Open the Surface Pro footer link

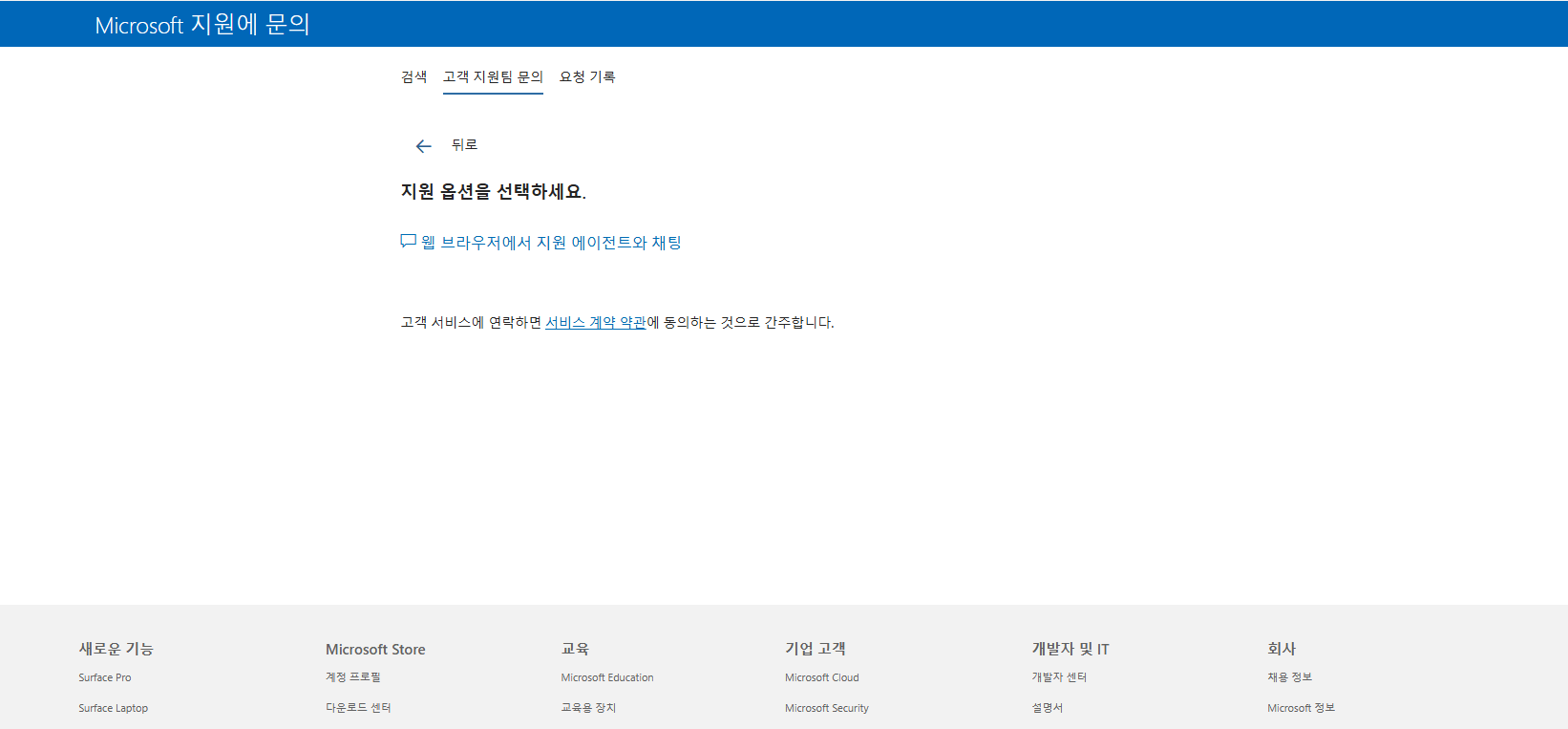click(105, 677)
